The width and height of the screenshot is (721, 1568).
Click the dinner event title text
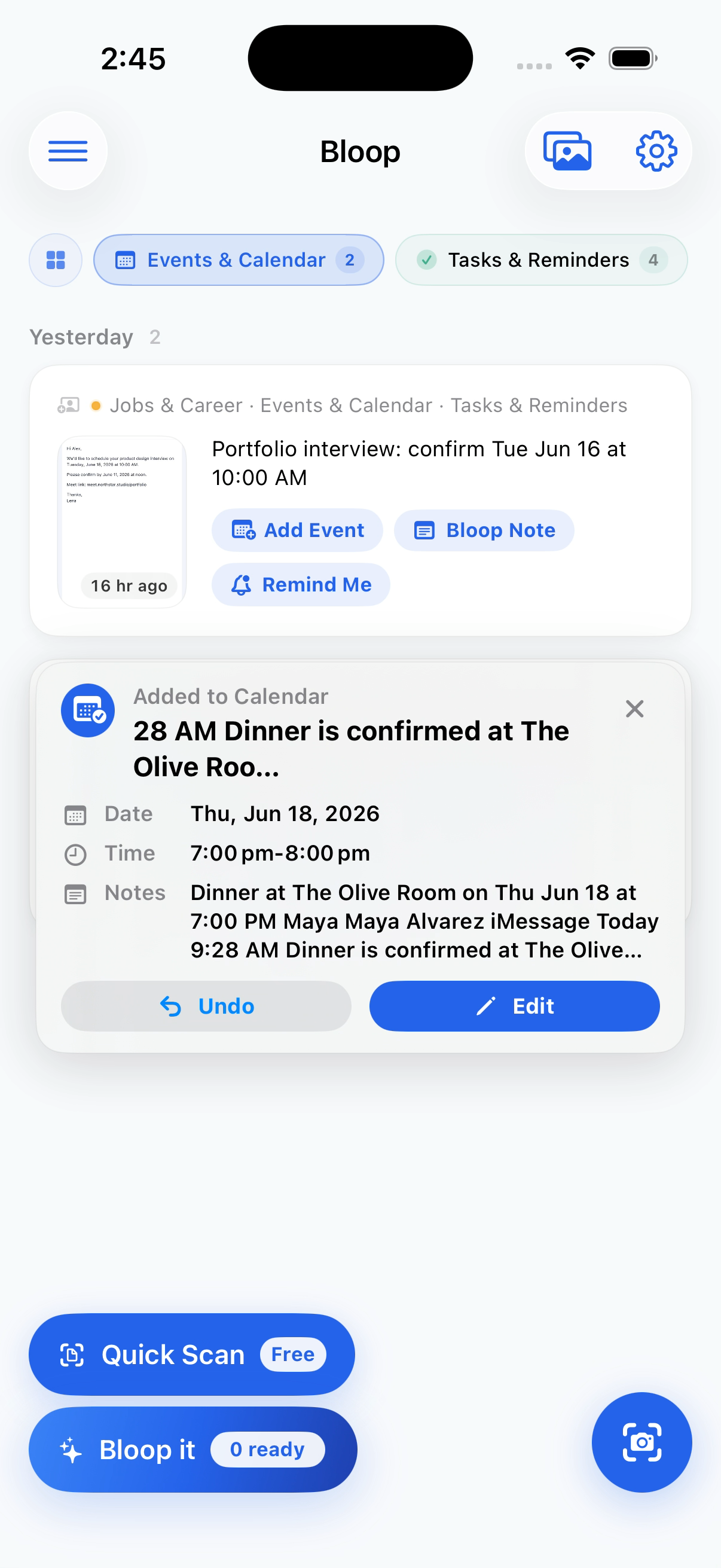click(x=351, y=749)
